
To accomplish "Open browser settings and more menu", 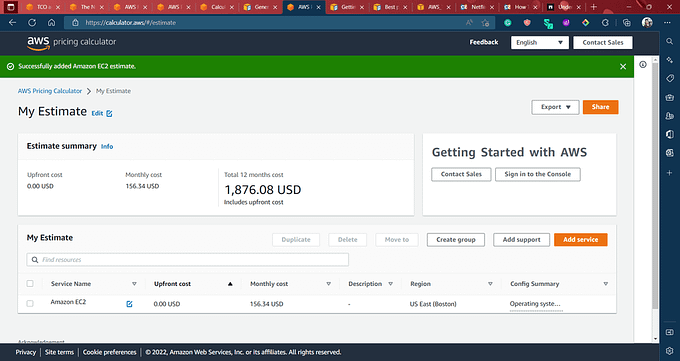I will point(667,23).
